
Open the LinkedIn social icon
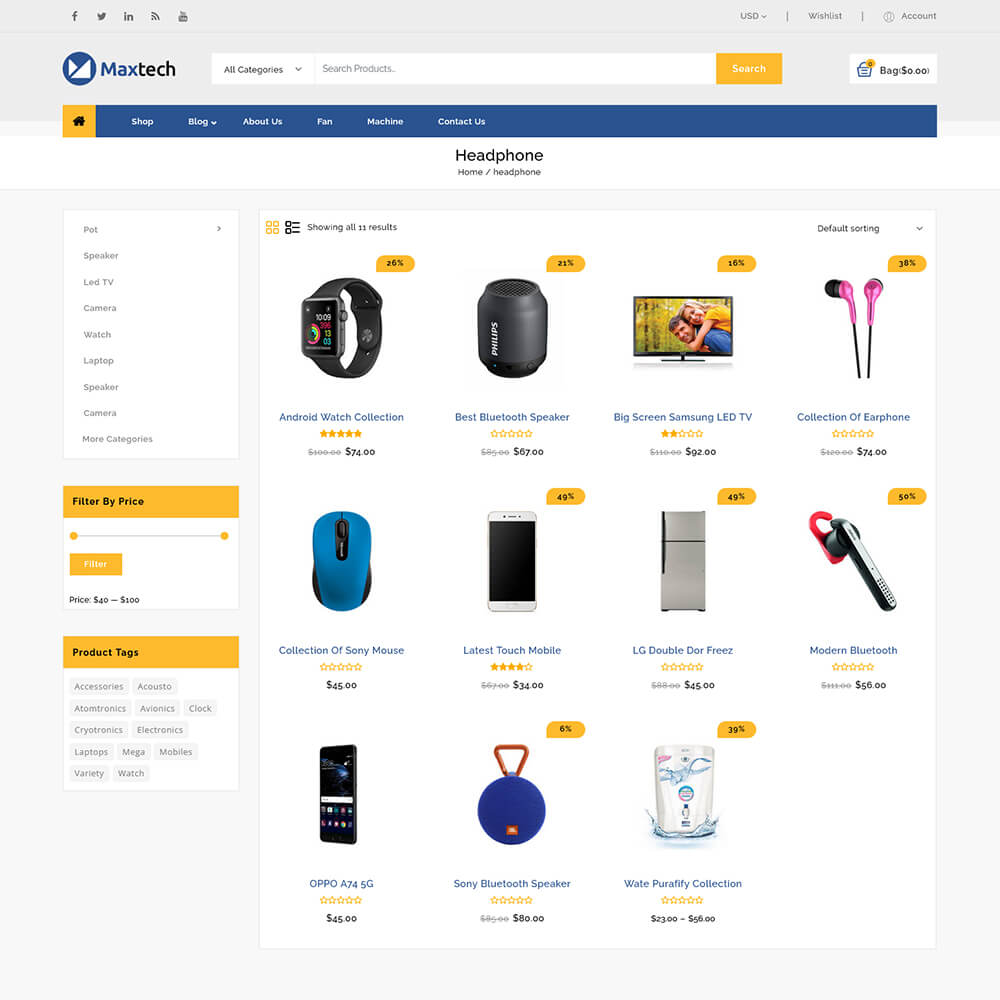(x=128, y=16)
